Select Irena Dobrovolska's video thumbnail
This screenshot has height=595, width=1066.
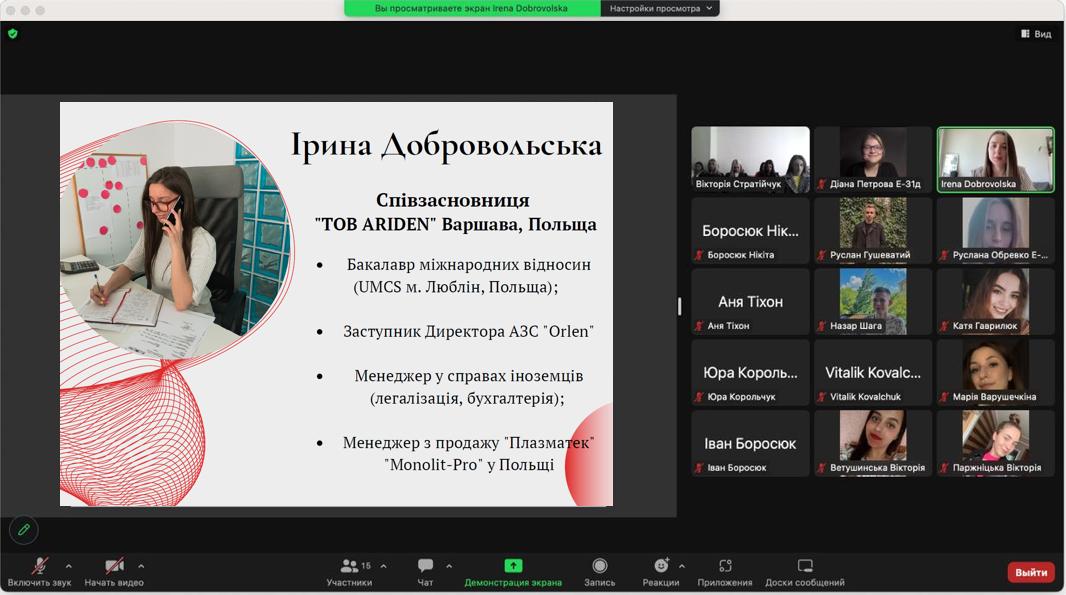click(x=995, y=159)
